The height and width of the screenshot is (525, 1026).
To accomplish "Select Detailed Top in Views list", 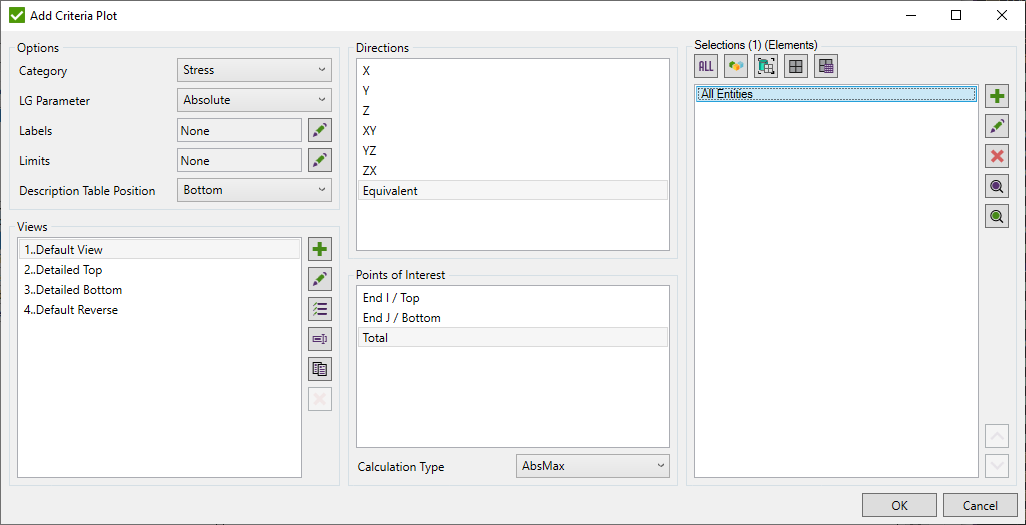I will [64, 270].
